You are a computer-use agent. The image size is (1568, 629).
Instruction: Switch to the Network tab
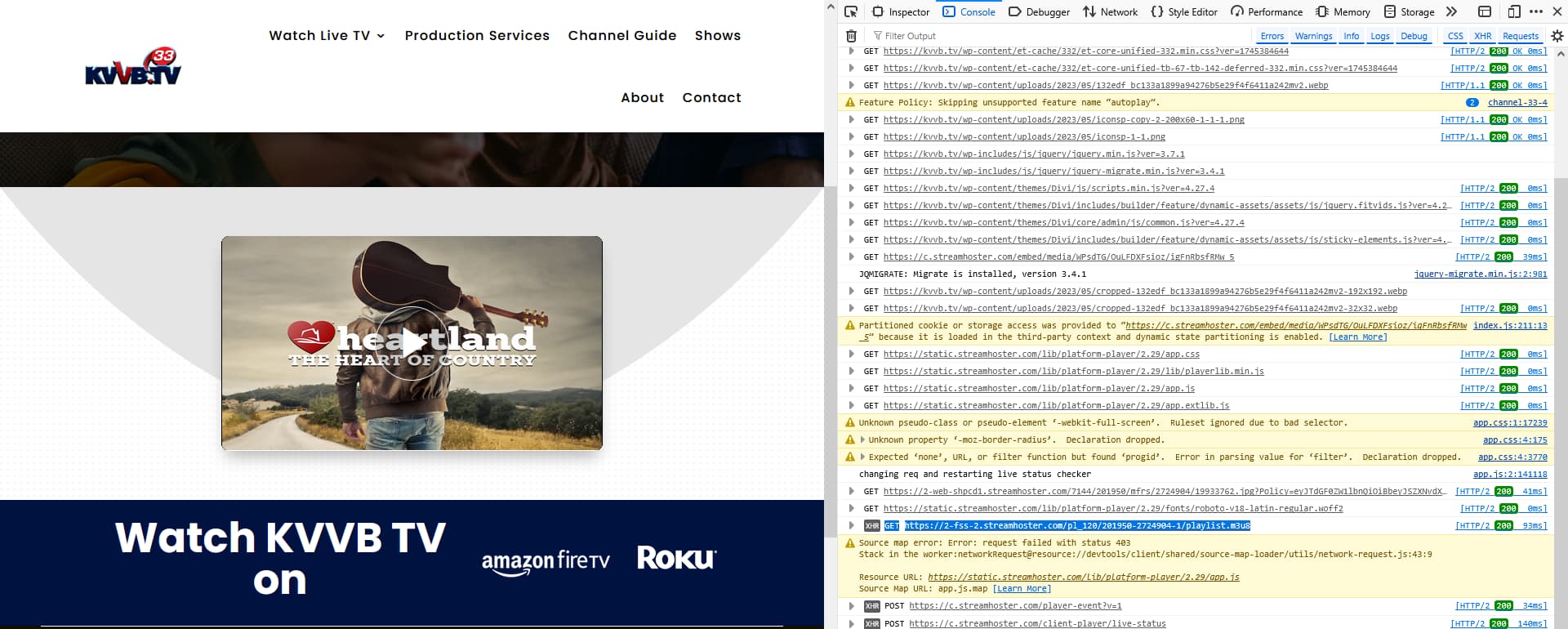pos(1110,11)
